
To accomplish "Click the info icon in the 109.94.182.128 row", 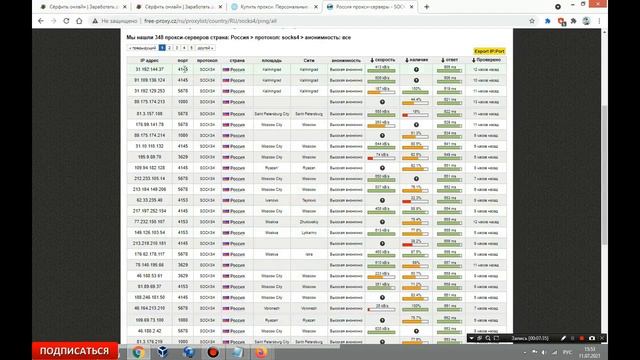I will pyautogui.click(x=382, y=168).
